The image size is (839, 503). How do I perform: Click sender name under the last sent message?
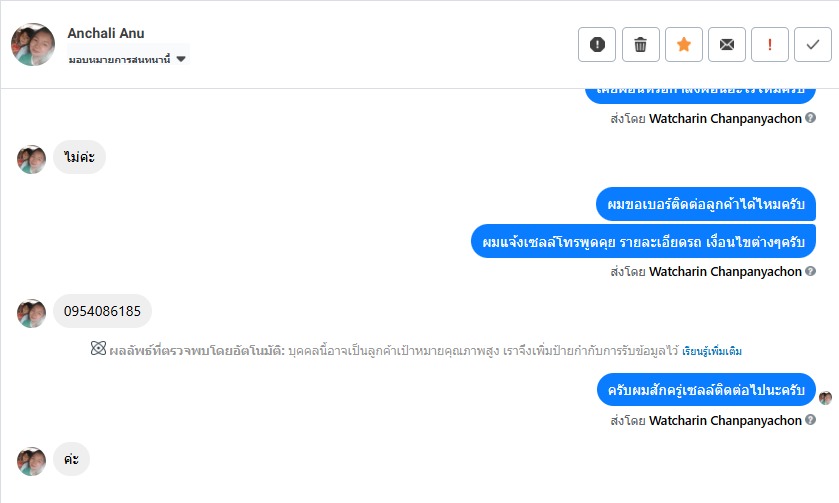(x=725, y=421)
